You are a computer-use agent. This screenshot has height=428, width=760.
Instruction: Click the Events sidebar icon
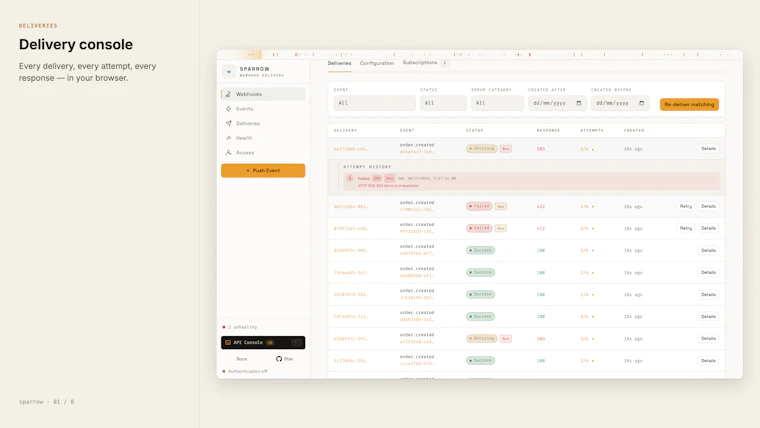point(228,109)
